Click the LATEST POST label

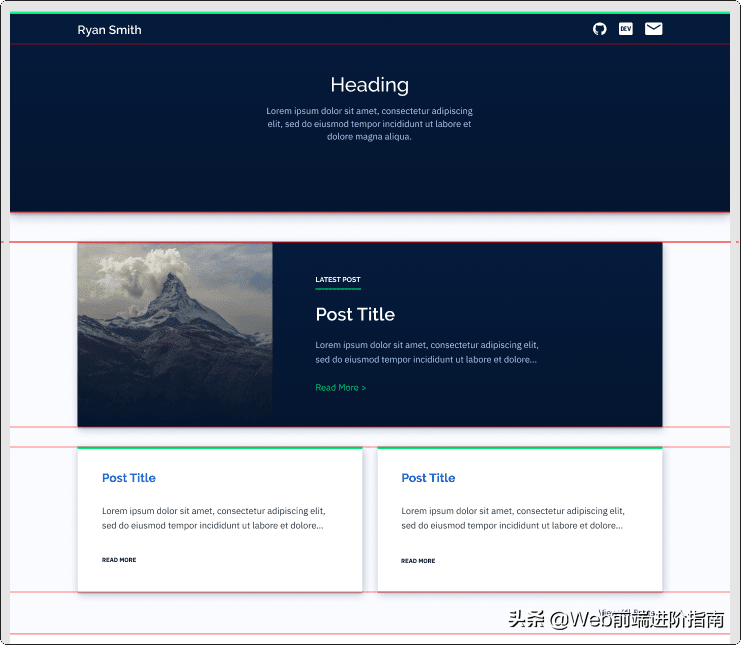338,279
